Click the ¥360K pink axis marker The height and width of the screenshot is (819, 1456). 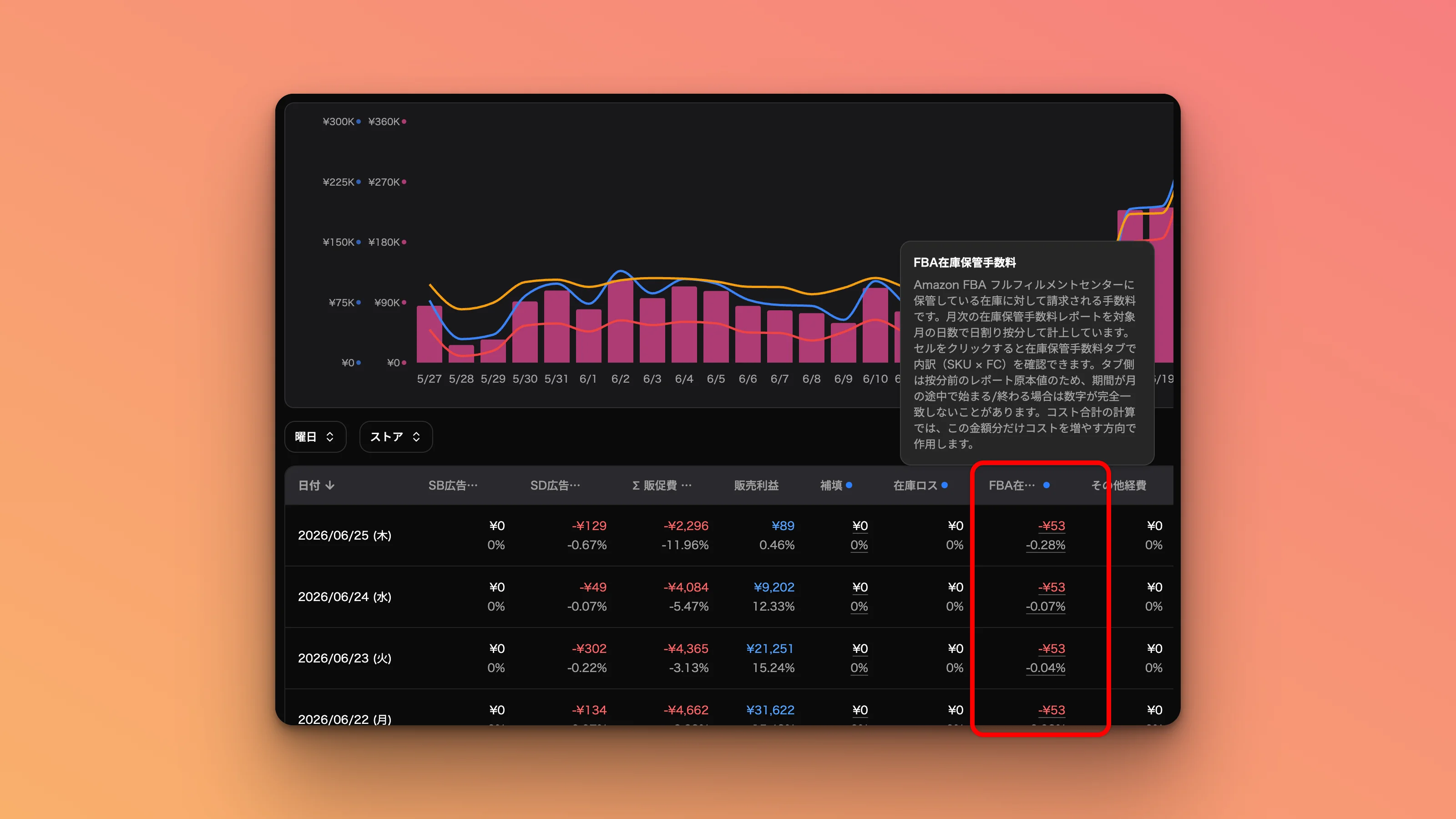(x=404, y=121)
